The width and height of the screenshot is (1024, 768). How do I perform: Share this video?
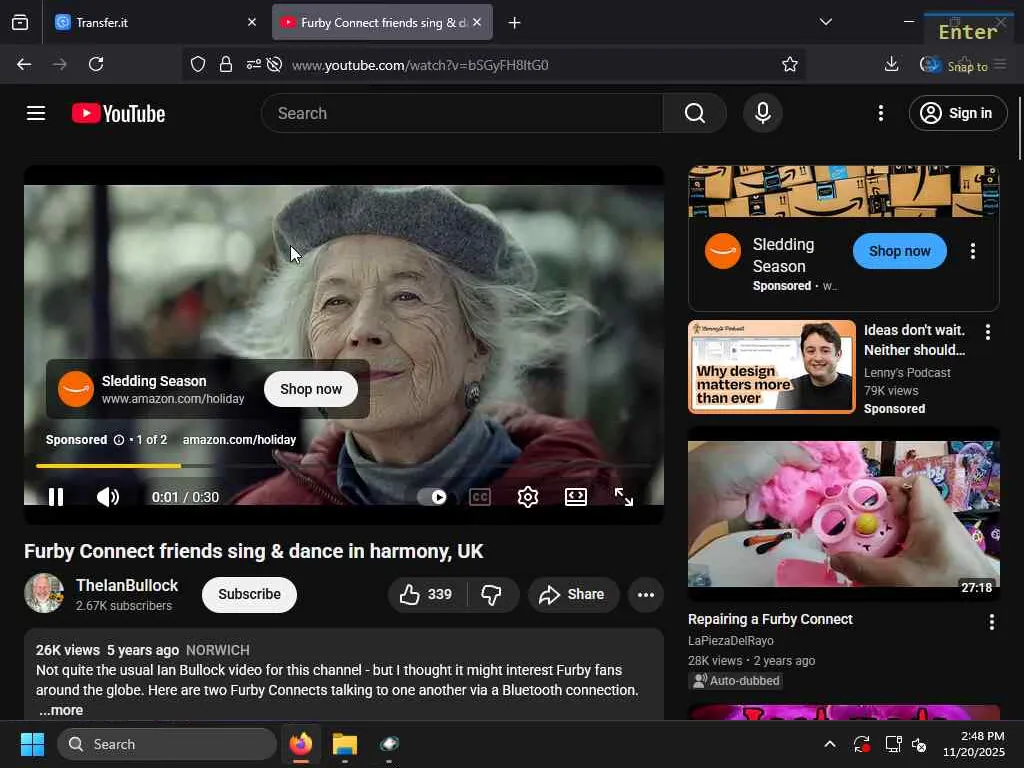pyautogui.click(x=573, y=594)
